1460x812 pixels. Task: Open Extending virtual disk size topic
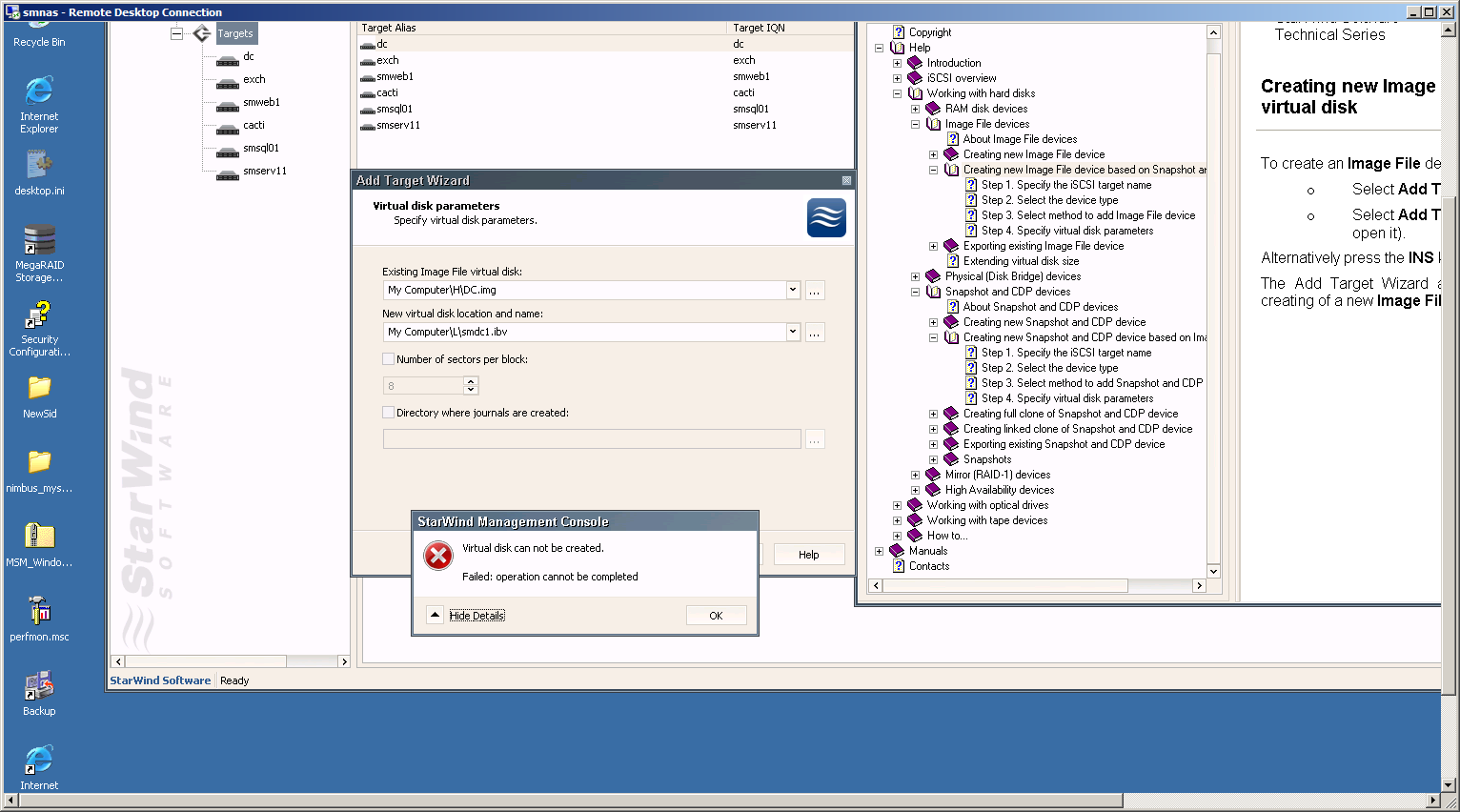click(x=1021, y=261)
